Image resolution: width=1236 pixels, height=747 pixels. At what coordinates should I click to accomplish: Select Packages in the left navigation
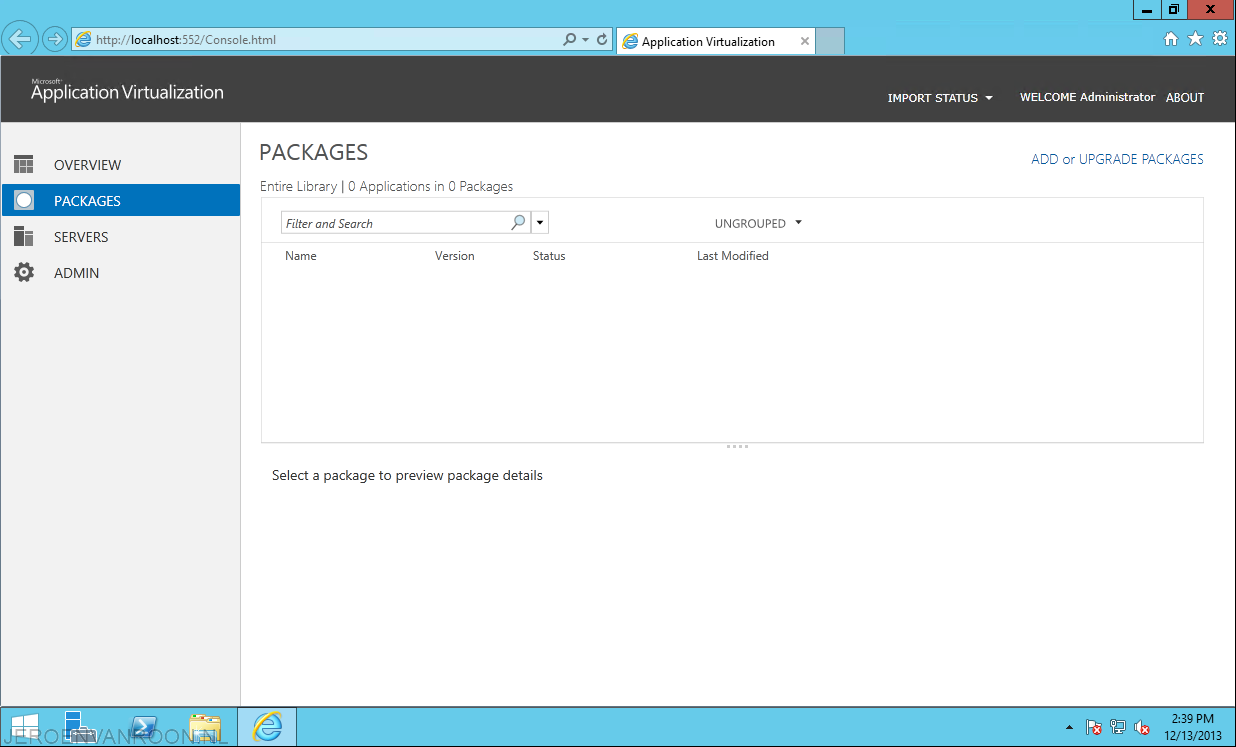click(121, 201)
